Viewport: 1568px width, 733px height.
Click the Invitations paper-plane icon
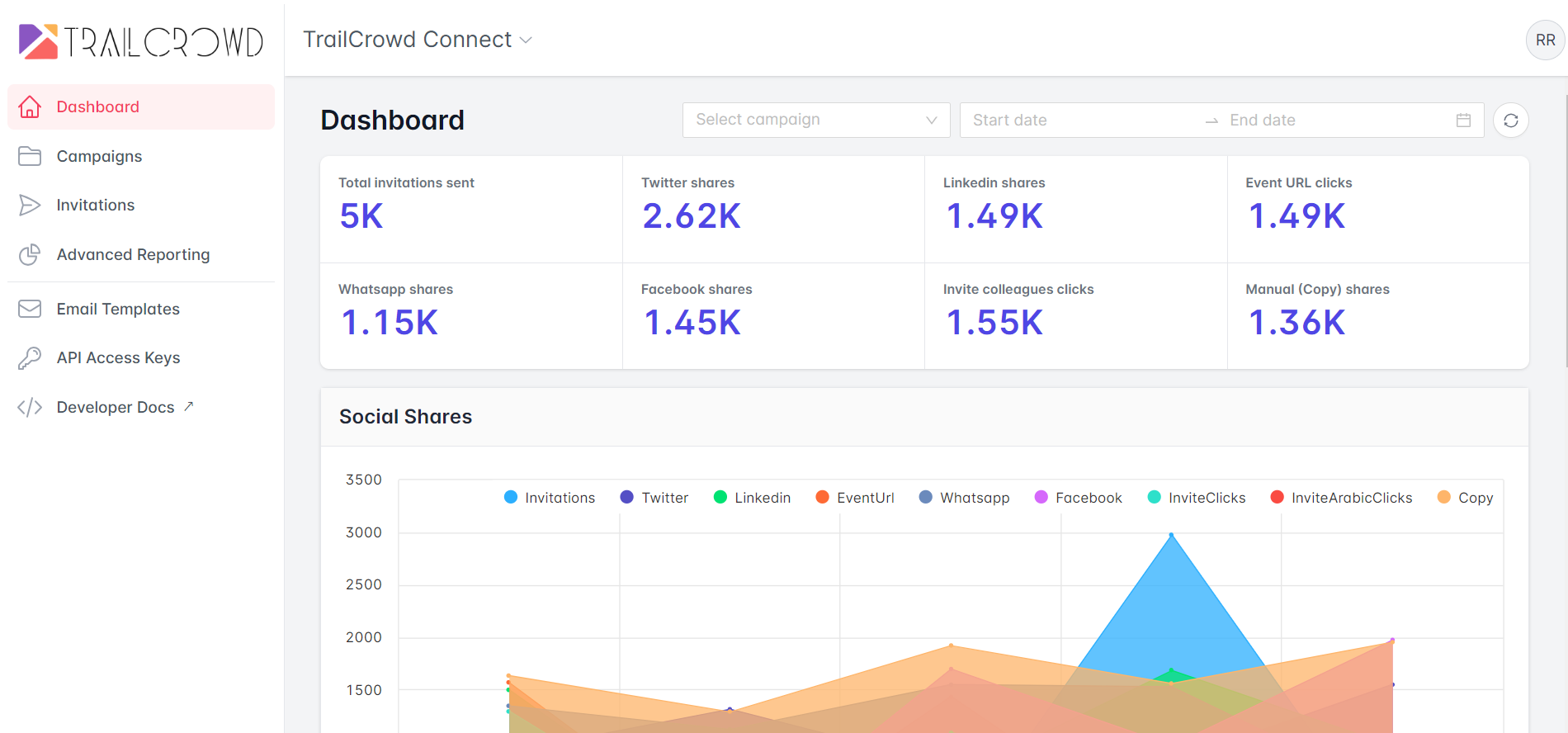pos(30,205)
